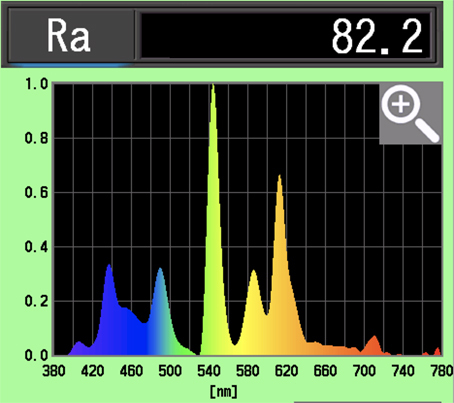Screen dimensions: 454x403
Task: Click the small red peak near 775 nm
Action: tap(438, 351)
